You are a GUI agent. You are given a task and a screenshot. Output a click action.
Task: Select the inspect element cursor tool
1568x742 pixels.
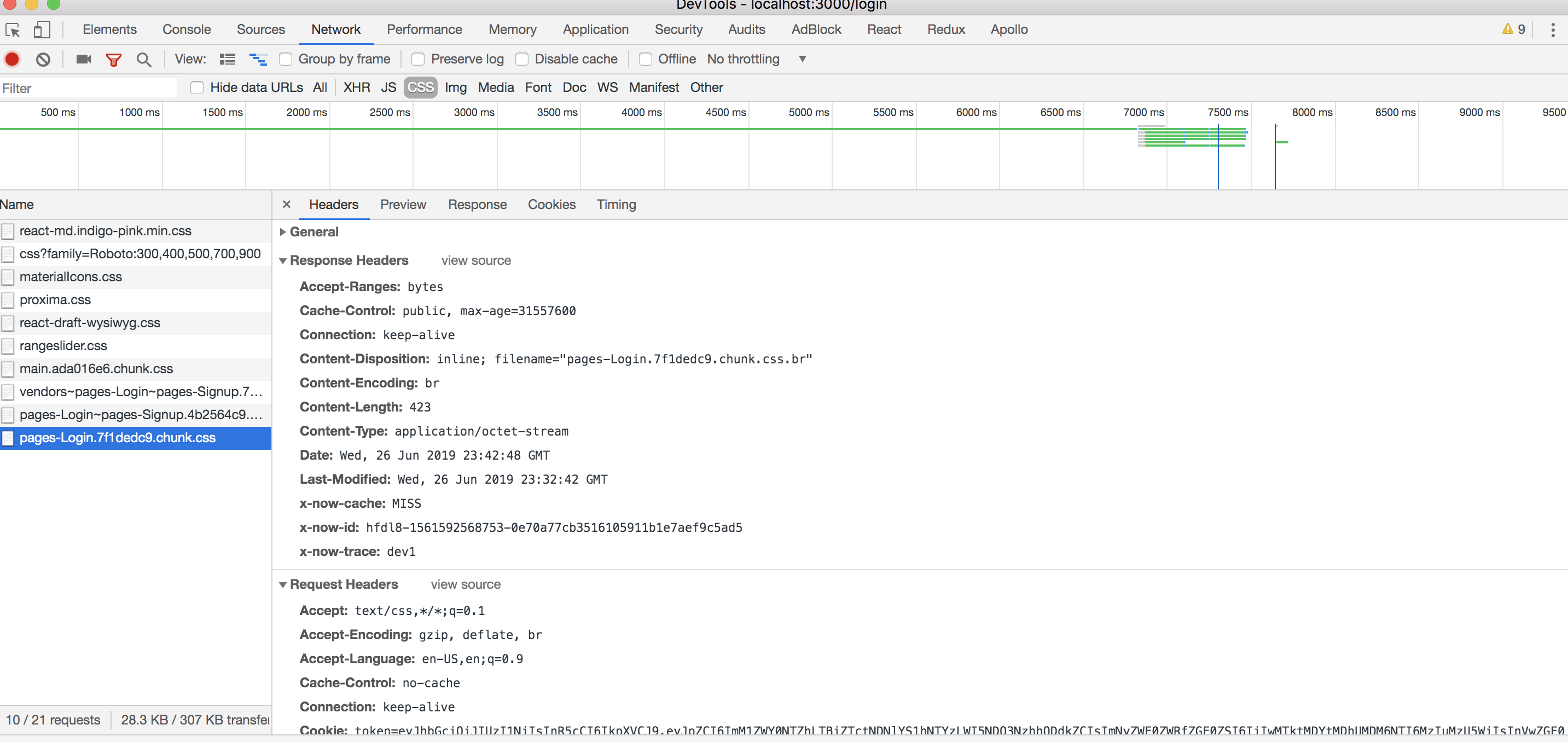point(13,29)
